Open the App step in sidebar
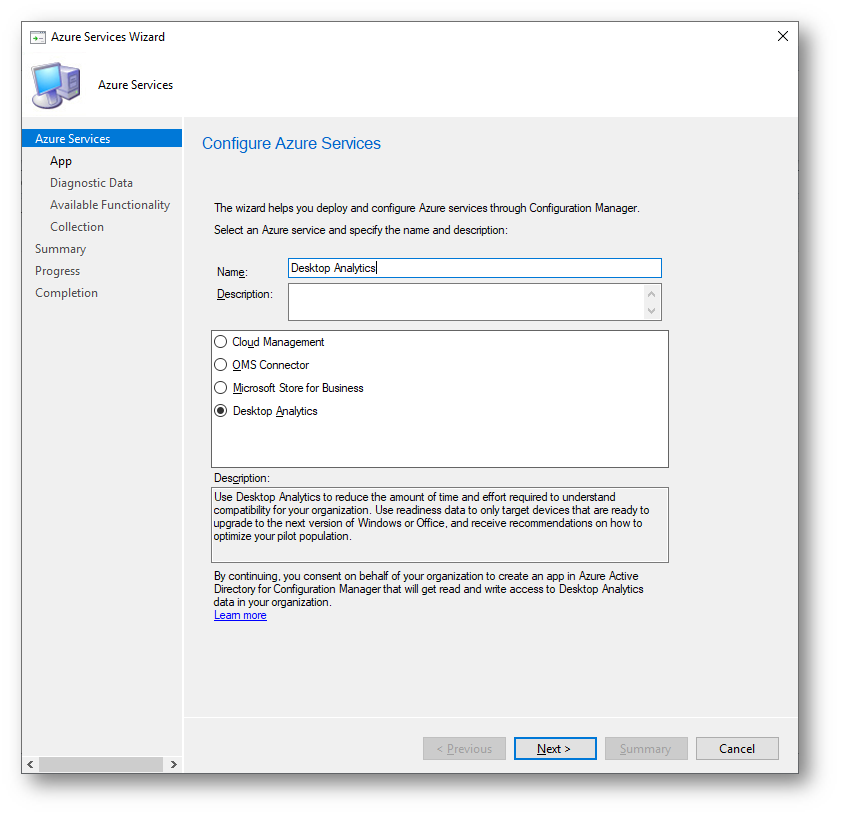The width and height of the screenshot is (841, 816). pyautogui.click(x=61, y=161)
